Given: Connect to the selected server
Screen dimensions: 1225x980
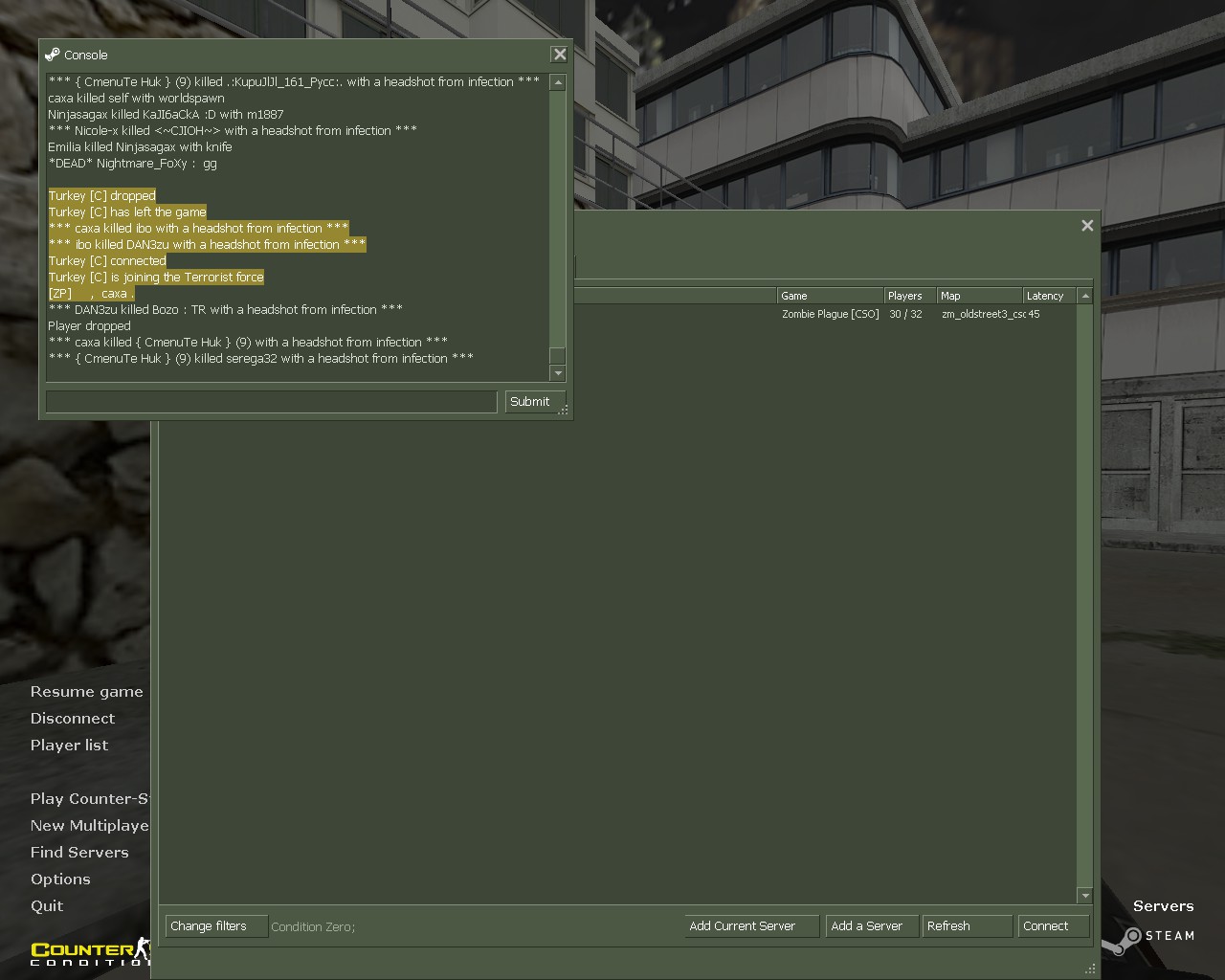Looking at the screenshot, I should point(1053,926).
